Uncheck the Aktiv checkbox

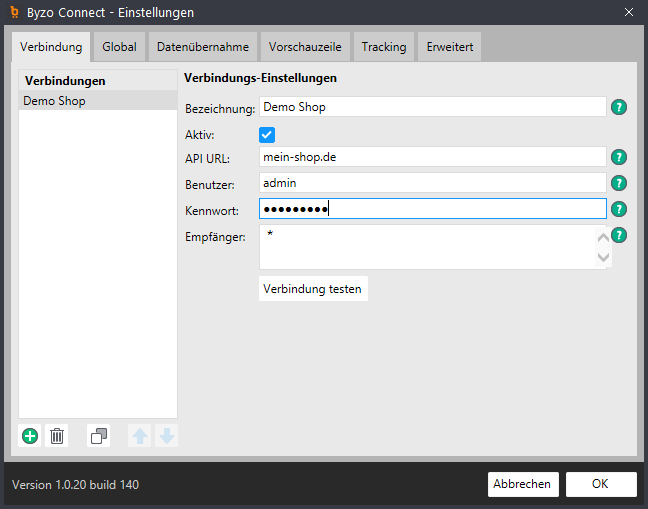pos(267,135)
